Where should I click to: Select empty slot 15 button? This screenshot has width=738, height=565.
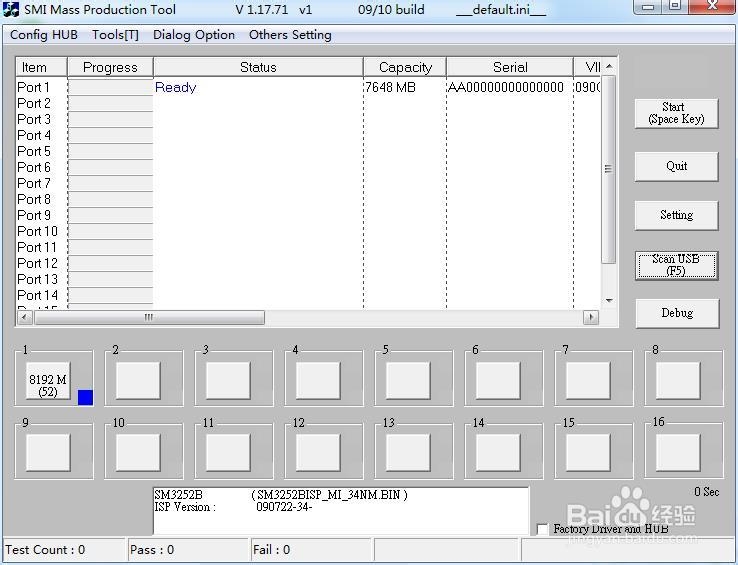[588, 453]
